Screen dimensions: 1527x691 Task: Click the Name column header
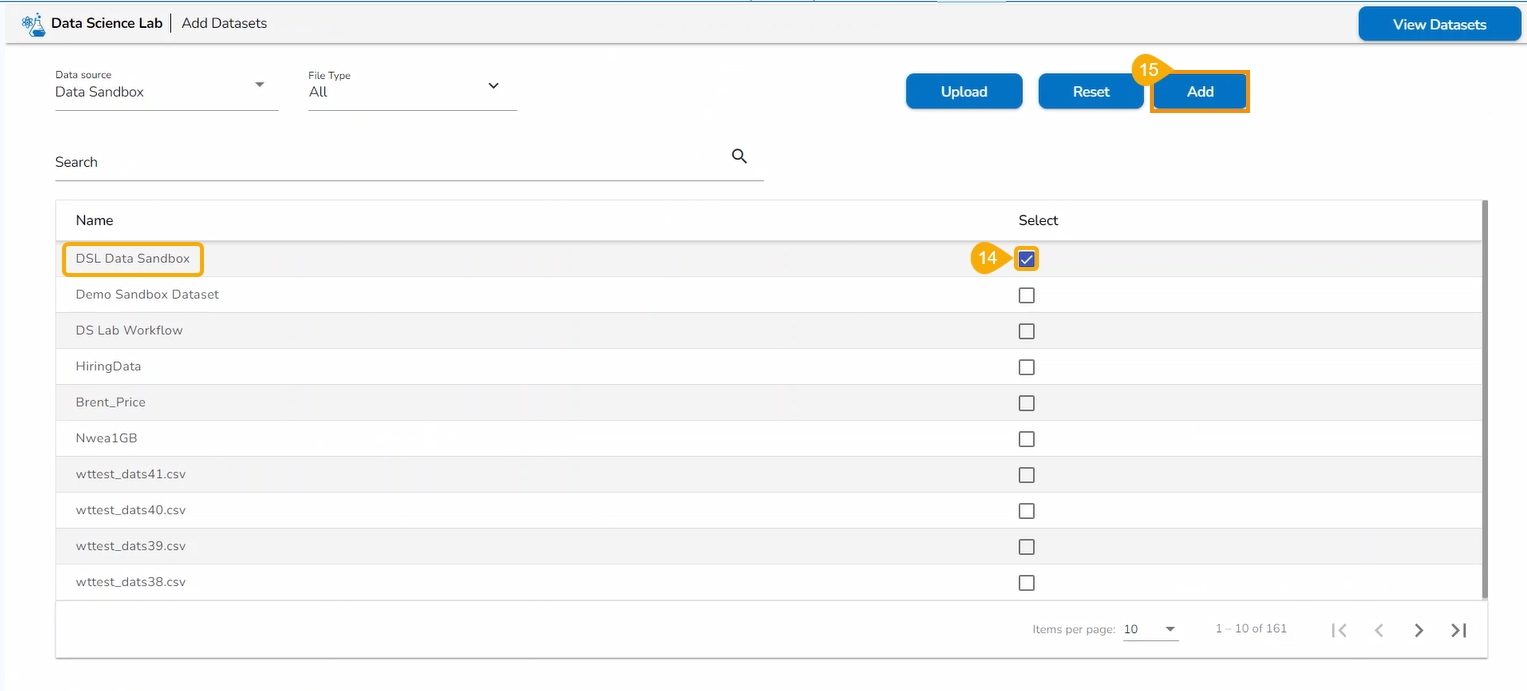coord(95,220)
